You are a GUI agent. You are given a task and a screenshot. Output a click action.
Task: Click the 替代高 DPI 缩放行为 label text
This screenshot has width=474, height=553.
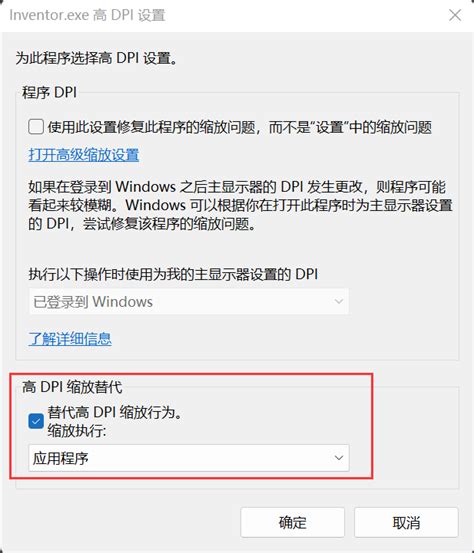(115, 412)
